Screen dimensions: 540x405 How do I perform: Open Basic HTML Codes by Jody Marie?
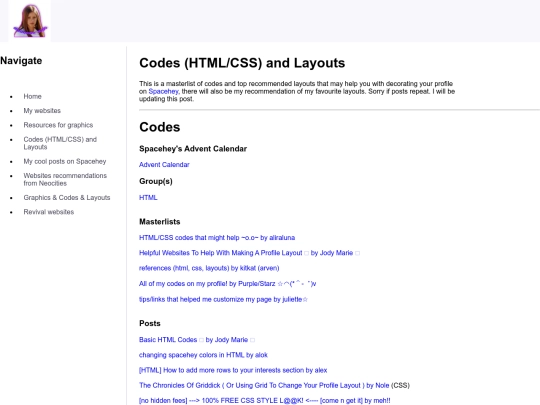pyautogui.click(x=197, y=340)
